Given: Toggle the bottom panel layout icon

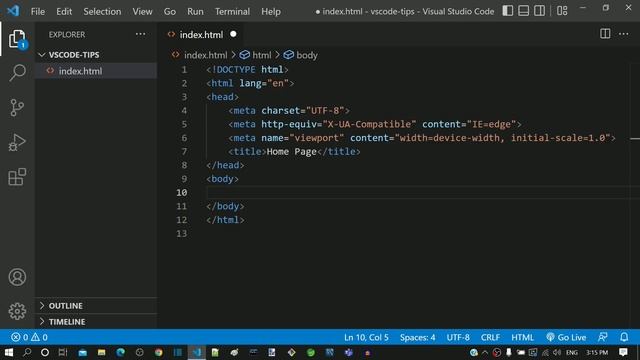Looking at the screenshot, I should tap(524, 11).
